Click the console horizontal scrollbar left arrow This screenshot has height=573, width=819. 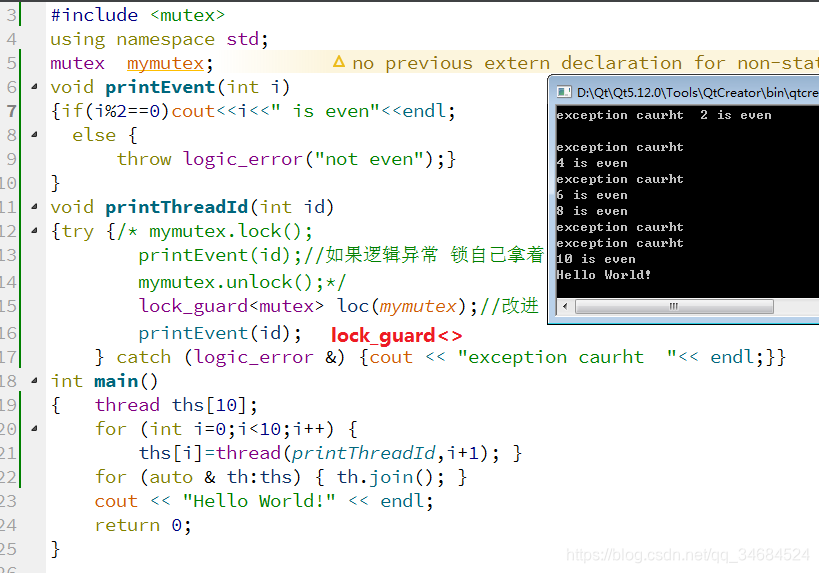565,307
